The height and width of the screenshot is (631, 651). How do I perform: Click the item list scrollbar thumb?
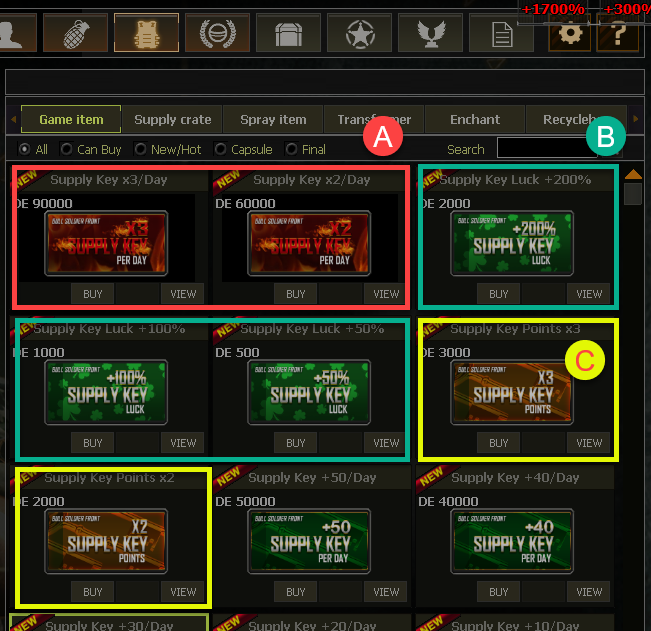coord(633,194)
